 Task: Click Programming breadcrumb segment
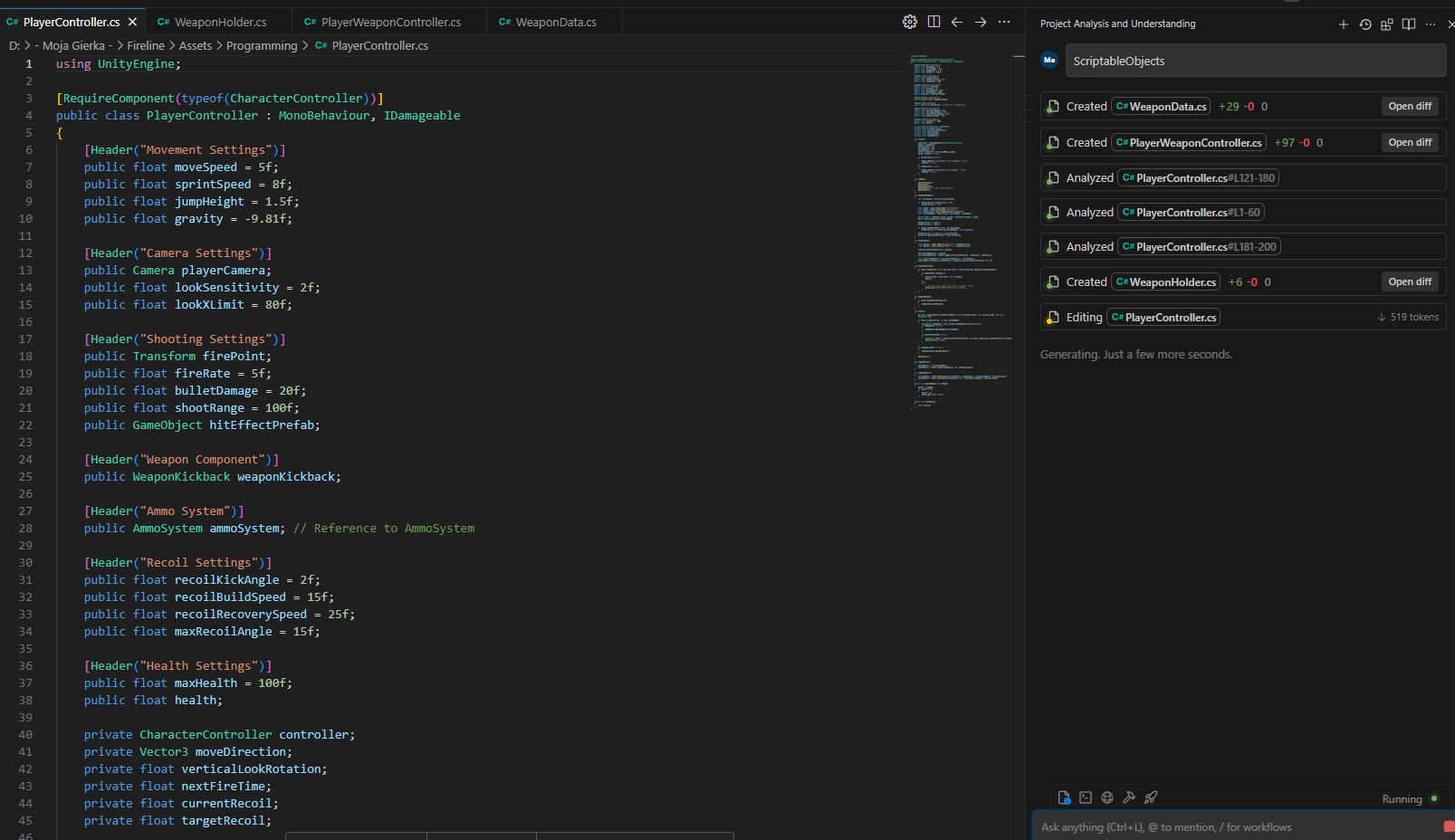262,45
